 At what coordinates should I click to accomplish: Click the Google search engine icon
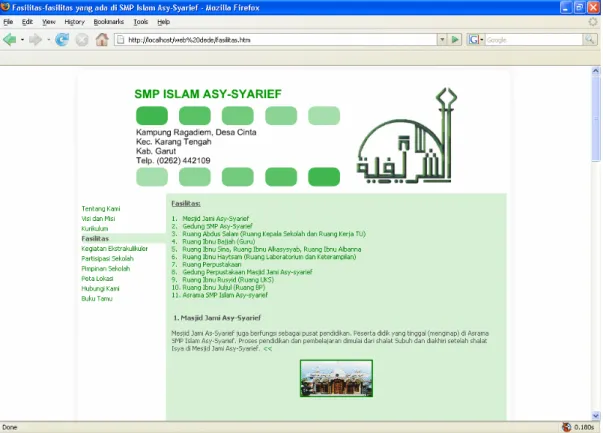tap(474, 40)
